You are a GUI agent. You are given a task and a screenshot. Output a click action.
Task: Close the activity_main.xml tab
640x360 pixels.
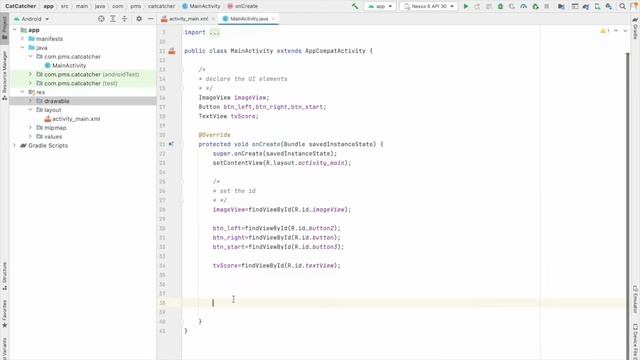(x=213, y=19)
